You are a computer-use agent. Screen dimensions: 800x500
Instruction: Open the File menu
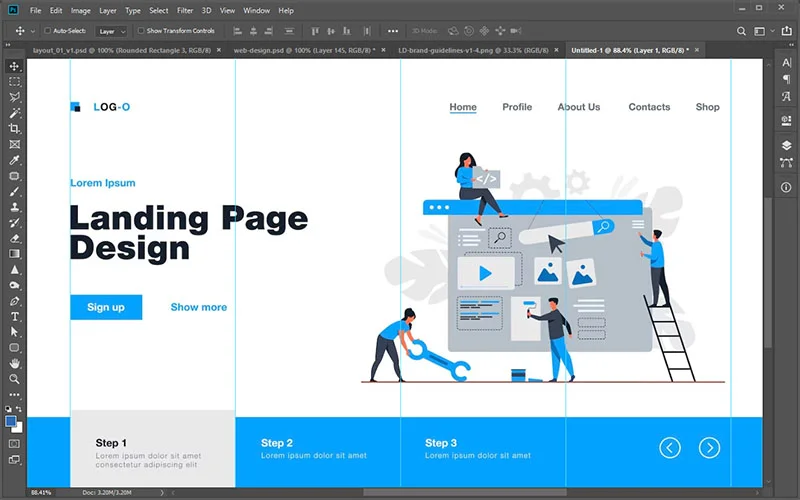[36, 10]
